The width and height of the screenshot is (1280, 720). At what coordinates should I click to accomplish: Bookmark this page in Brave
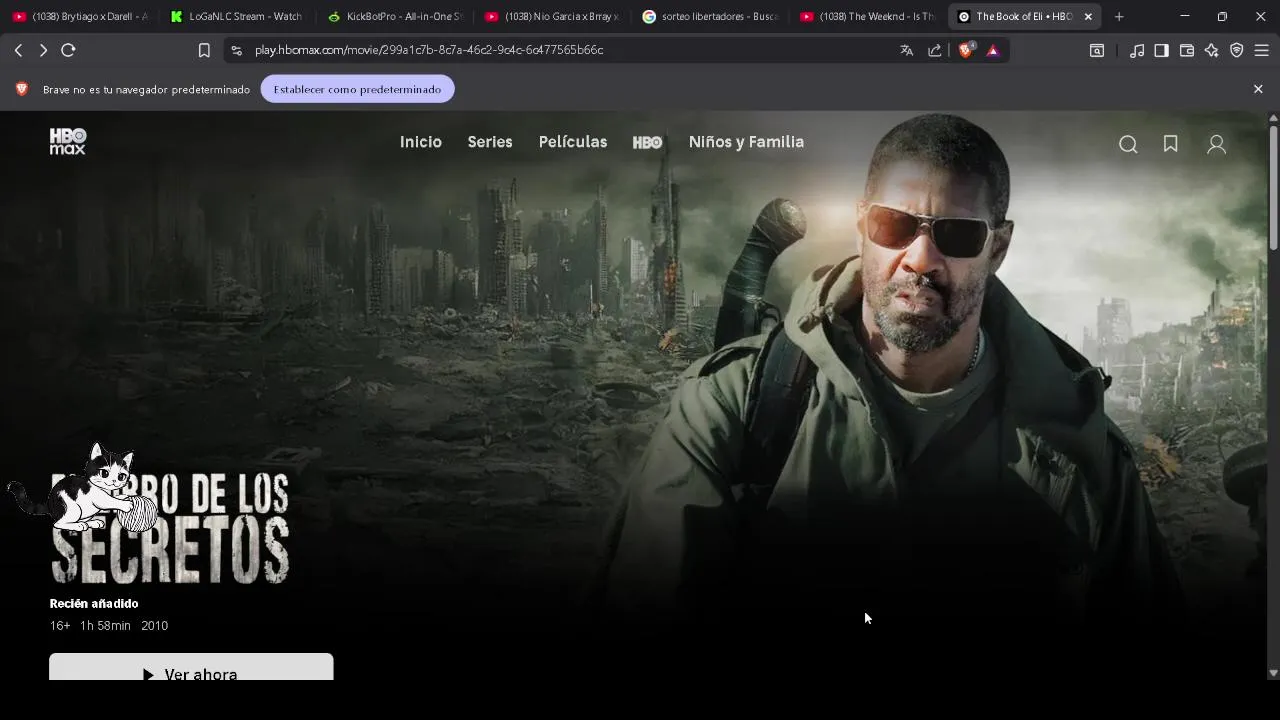[204, 50]
